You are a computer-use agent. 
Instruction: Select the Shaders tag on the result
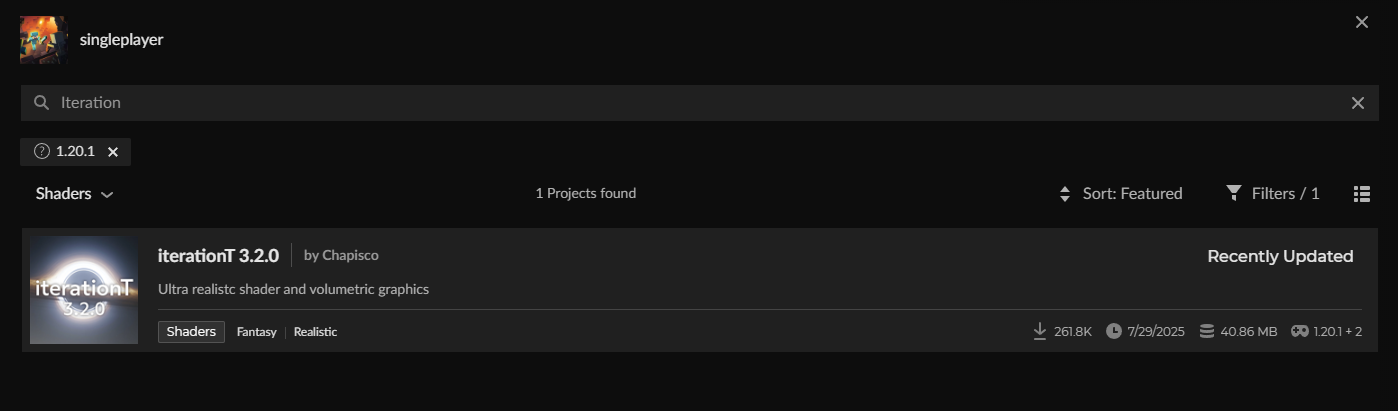191,332
